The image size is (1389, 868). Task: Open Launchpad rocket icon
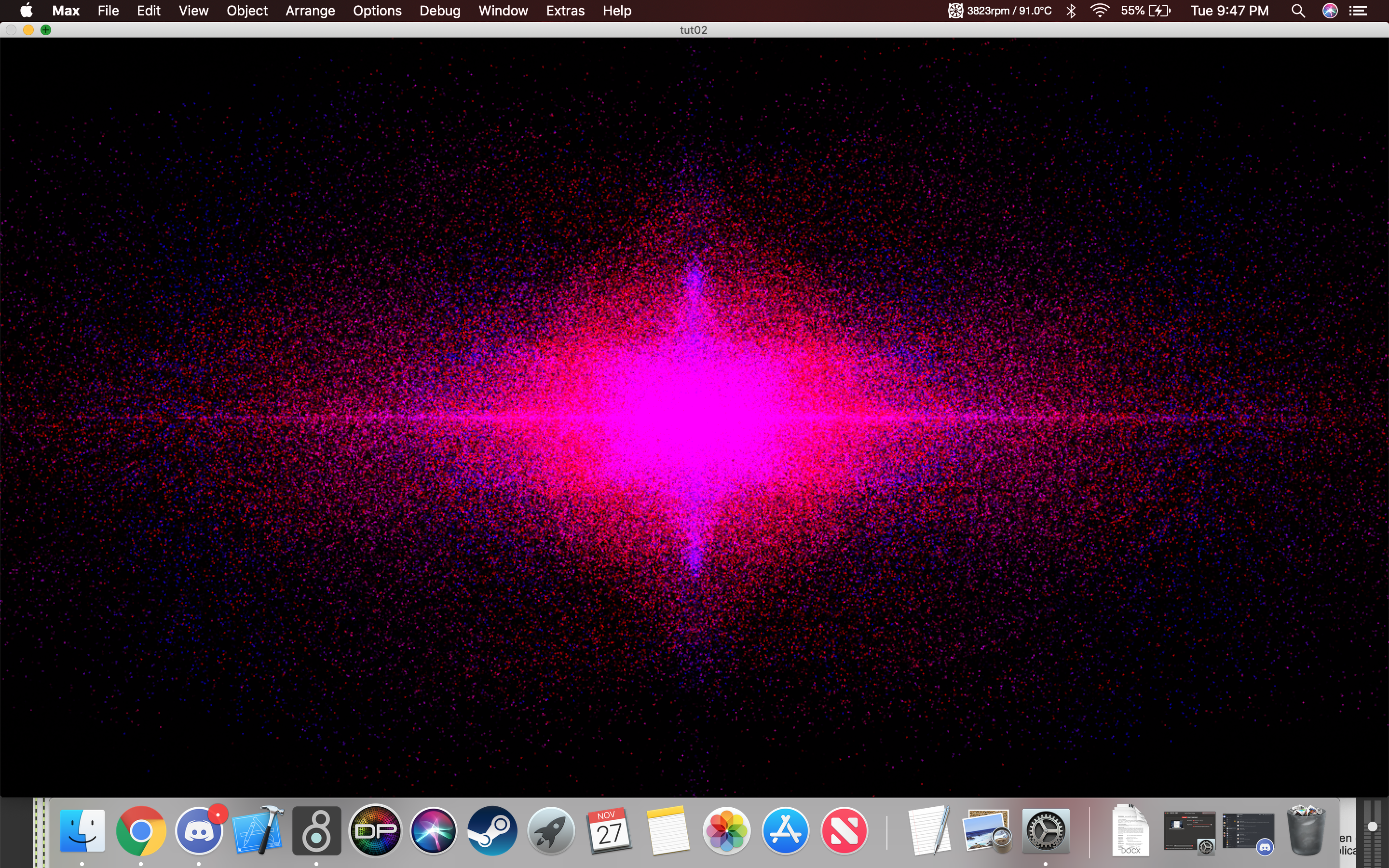coord(551,831)
